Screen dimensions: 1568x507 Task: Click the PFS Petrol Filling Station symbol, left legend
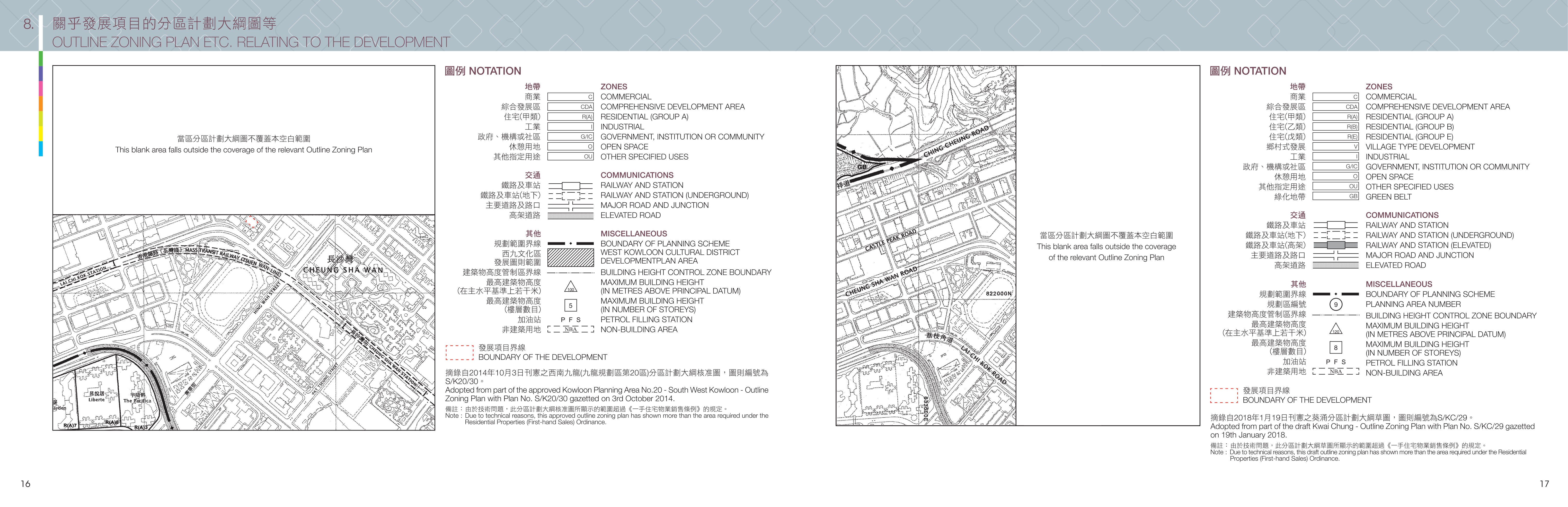[570, 320]
